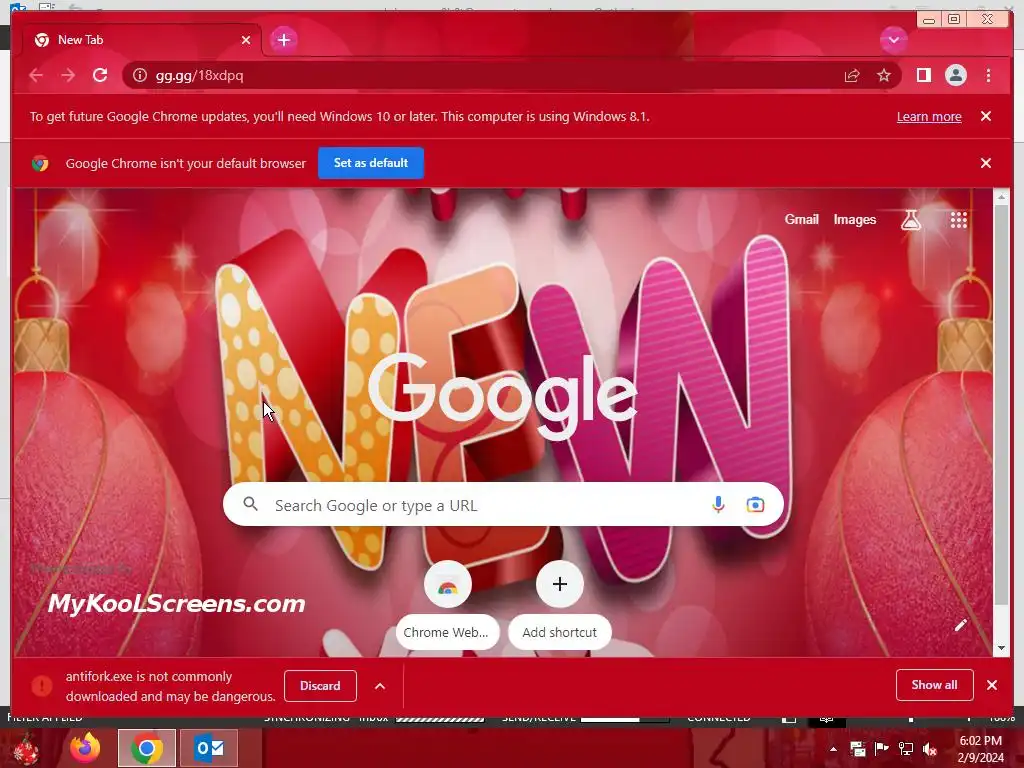Click the scrollbar down arrow
This screenshot has width=1024, height=768.
1000,648
